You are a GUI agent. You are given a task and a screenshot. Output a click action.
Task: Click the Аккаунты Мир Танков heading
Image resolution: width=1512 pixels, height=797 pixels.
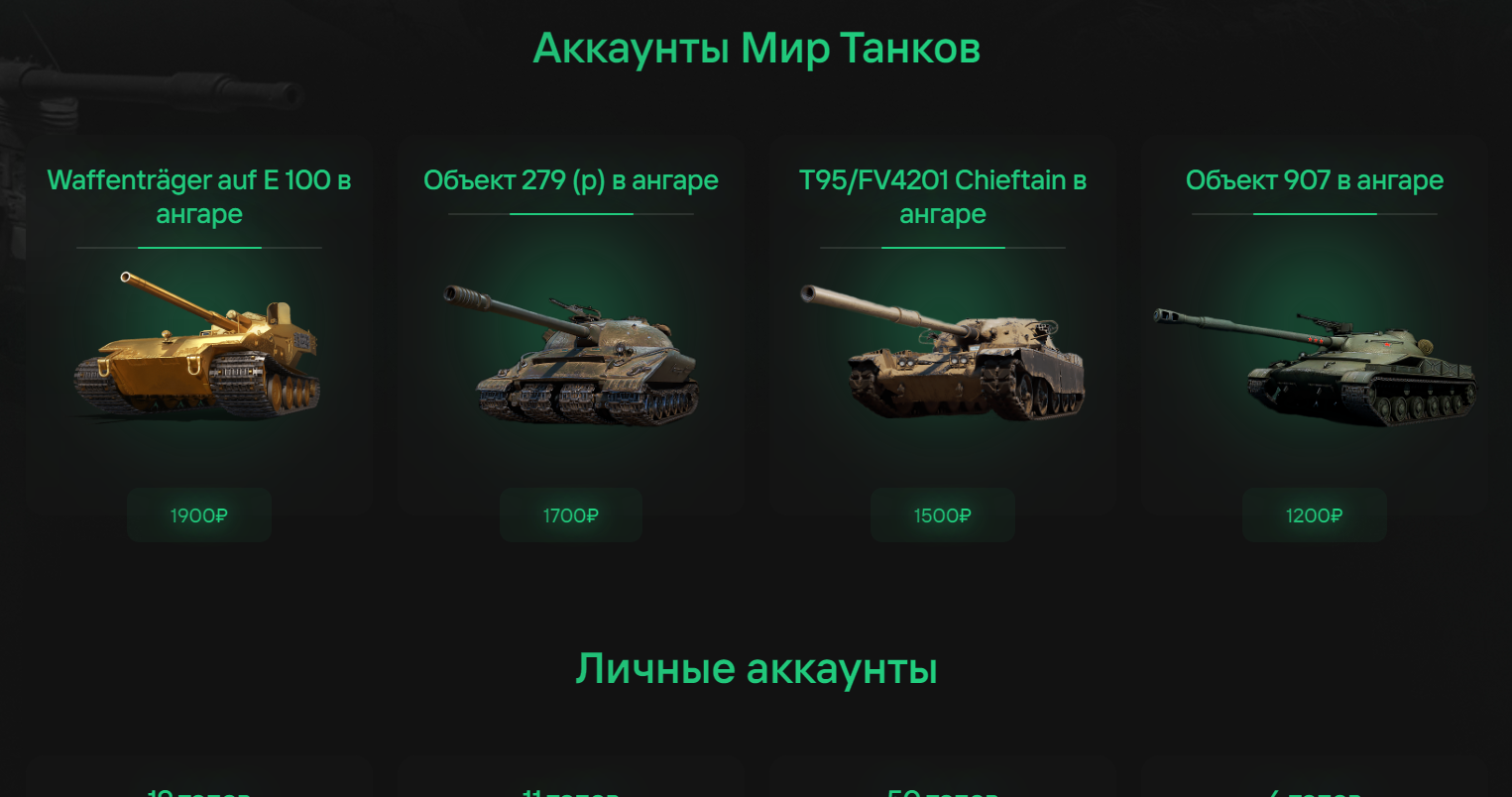tap(756, 49)
